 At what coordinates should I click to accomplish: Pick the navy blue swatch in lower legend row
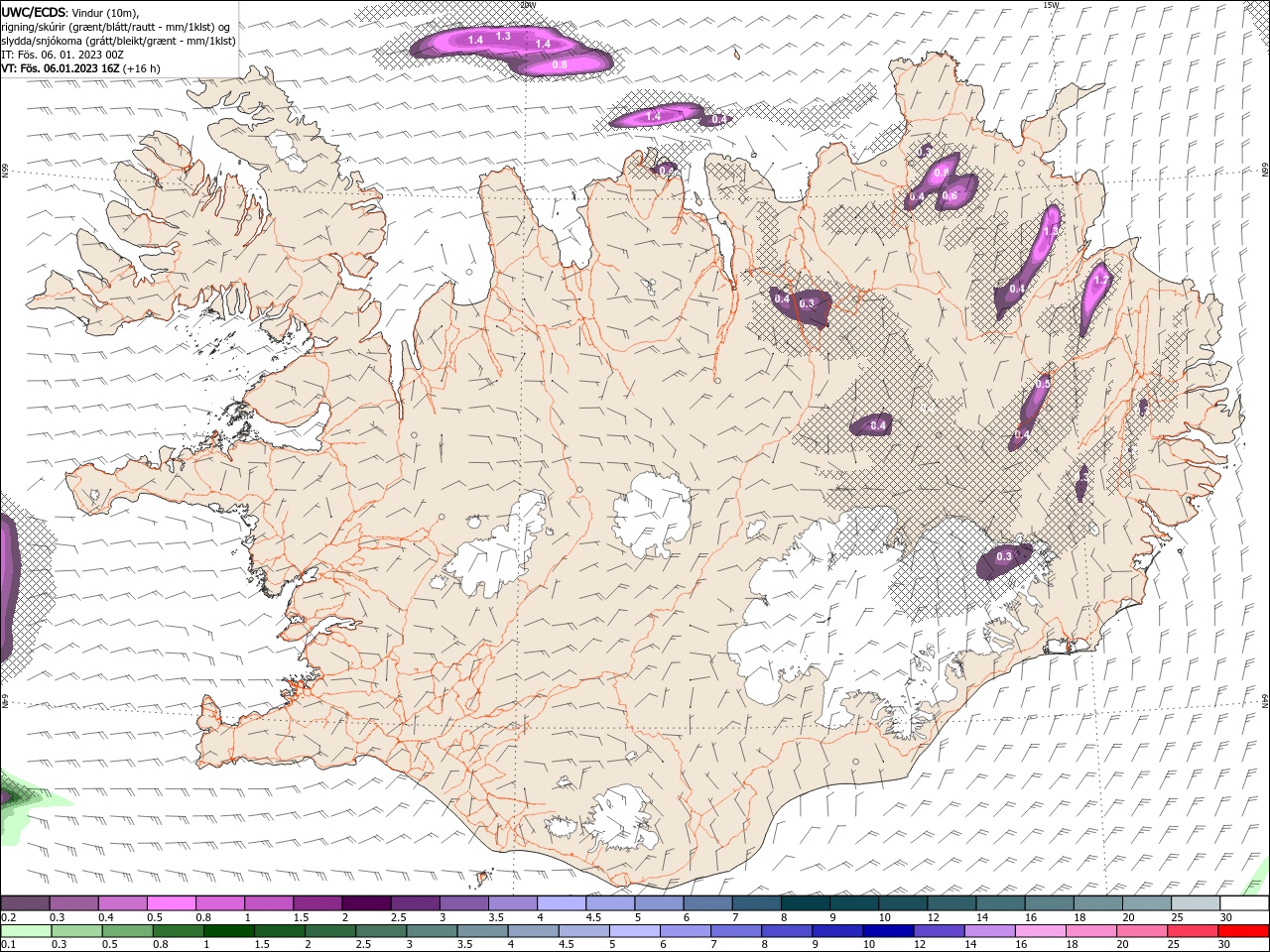(888, 931)
